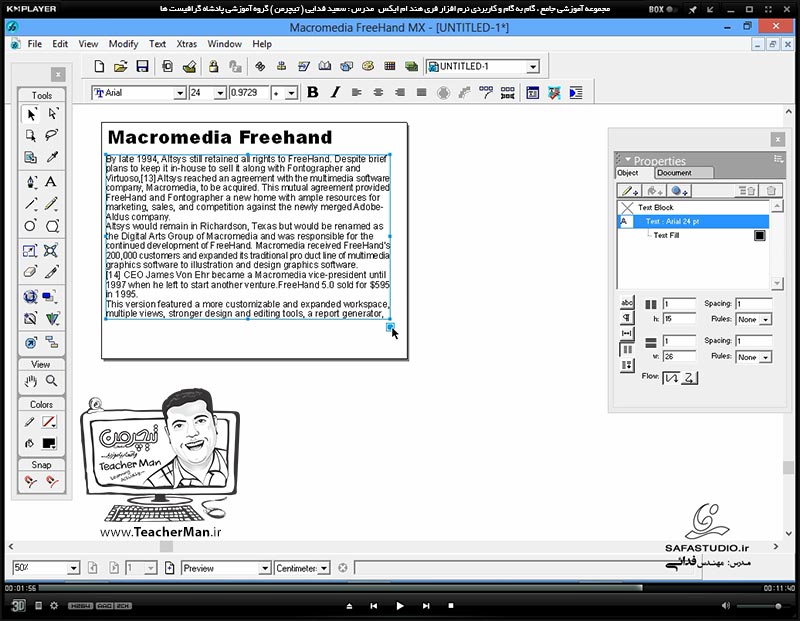Open the font size 24 dropdown
The width and height of the screenshot is (800, 621).
[220, 93]
